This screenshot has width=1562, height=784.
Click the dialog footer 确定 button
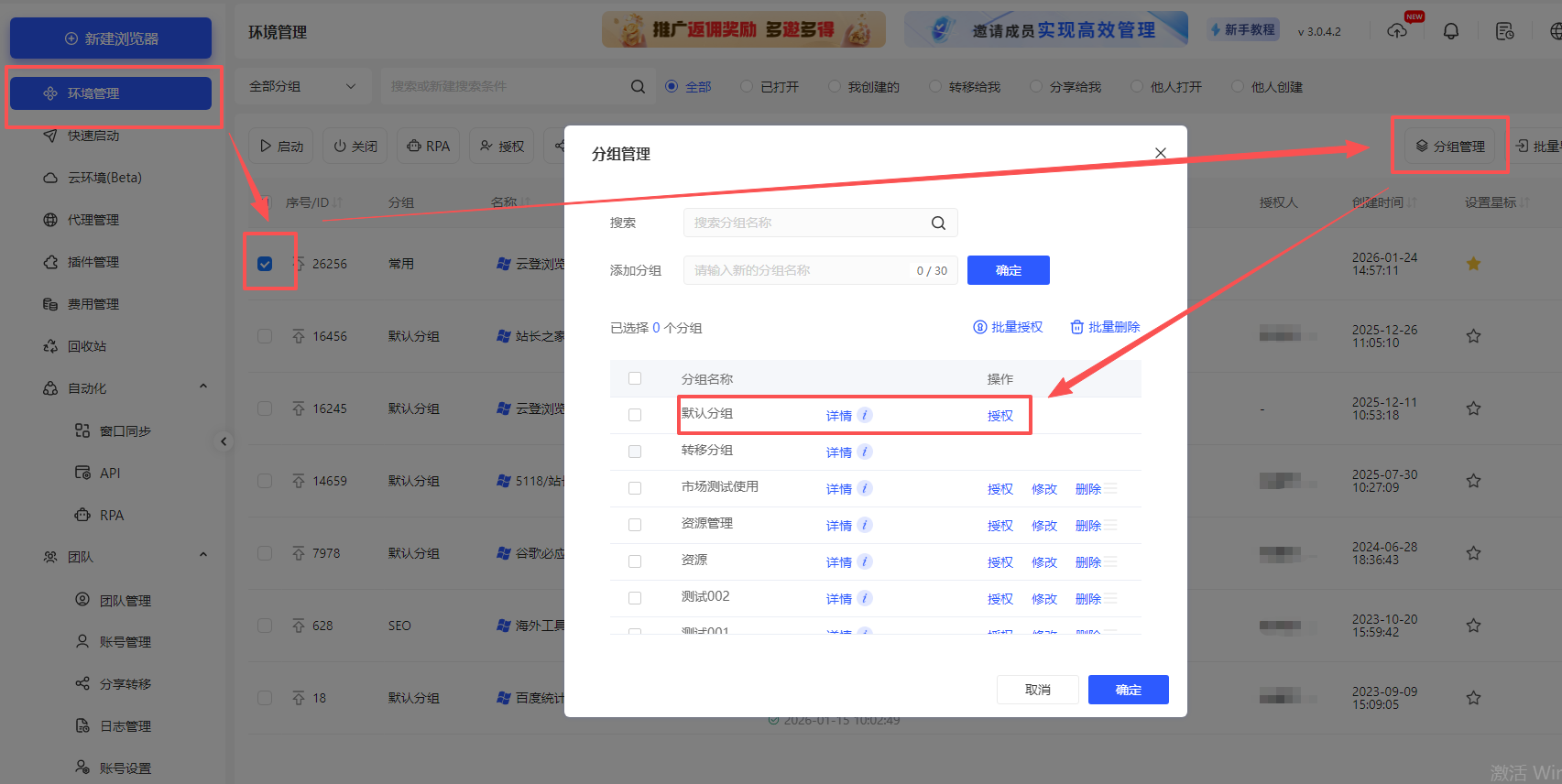(1129, 690)
